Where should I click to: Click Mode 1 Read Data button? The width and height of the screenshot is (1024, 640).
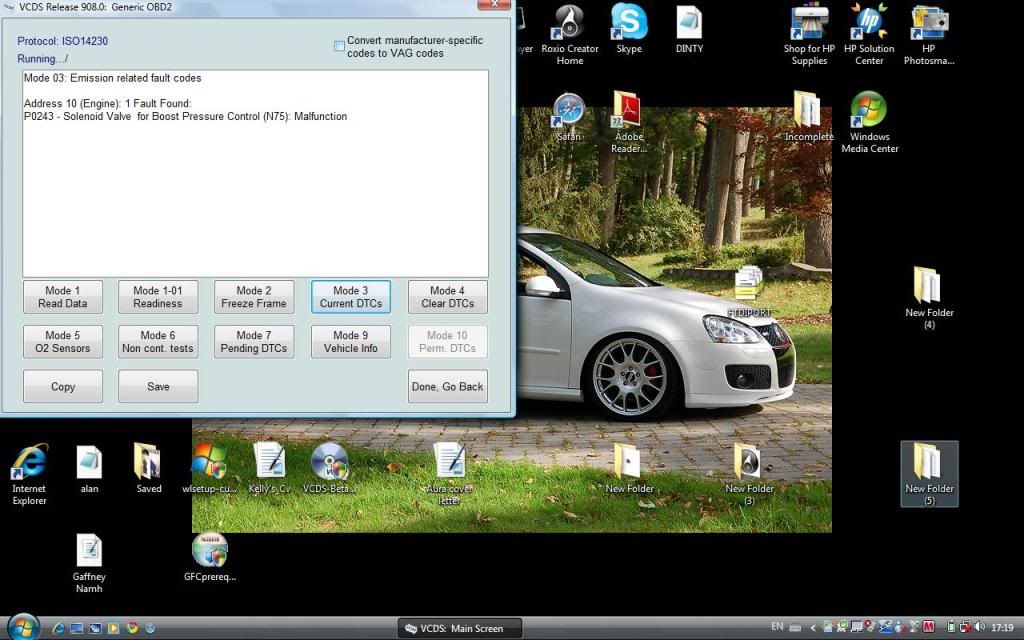tap(63, 296)
